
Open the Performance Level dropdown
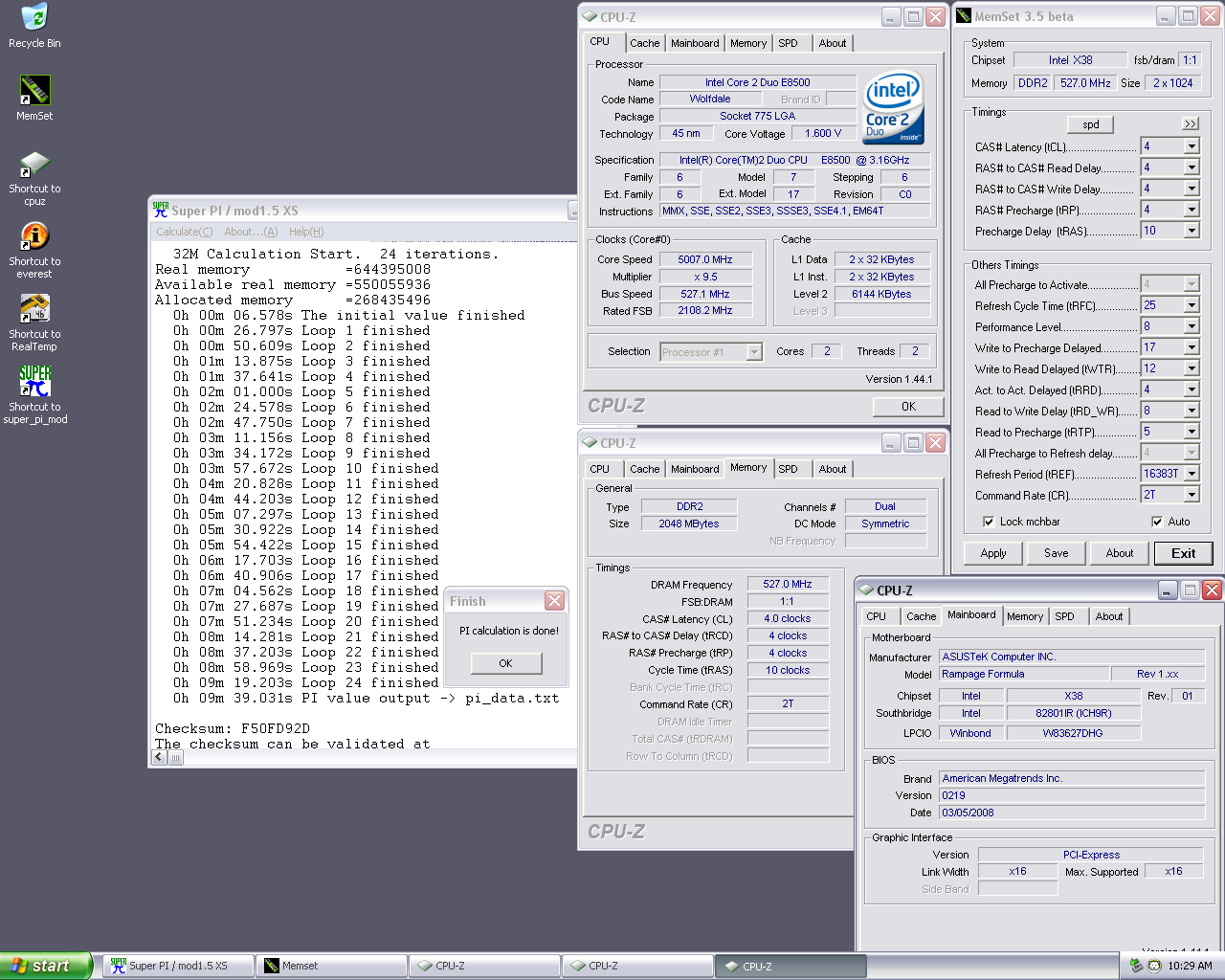[x=1192, y=326]
